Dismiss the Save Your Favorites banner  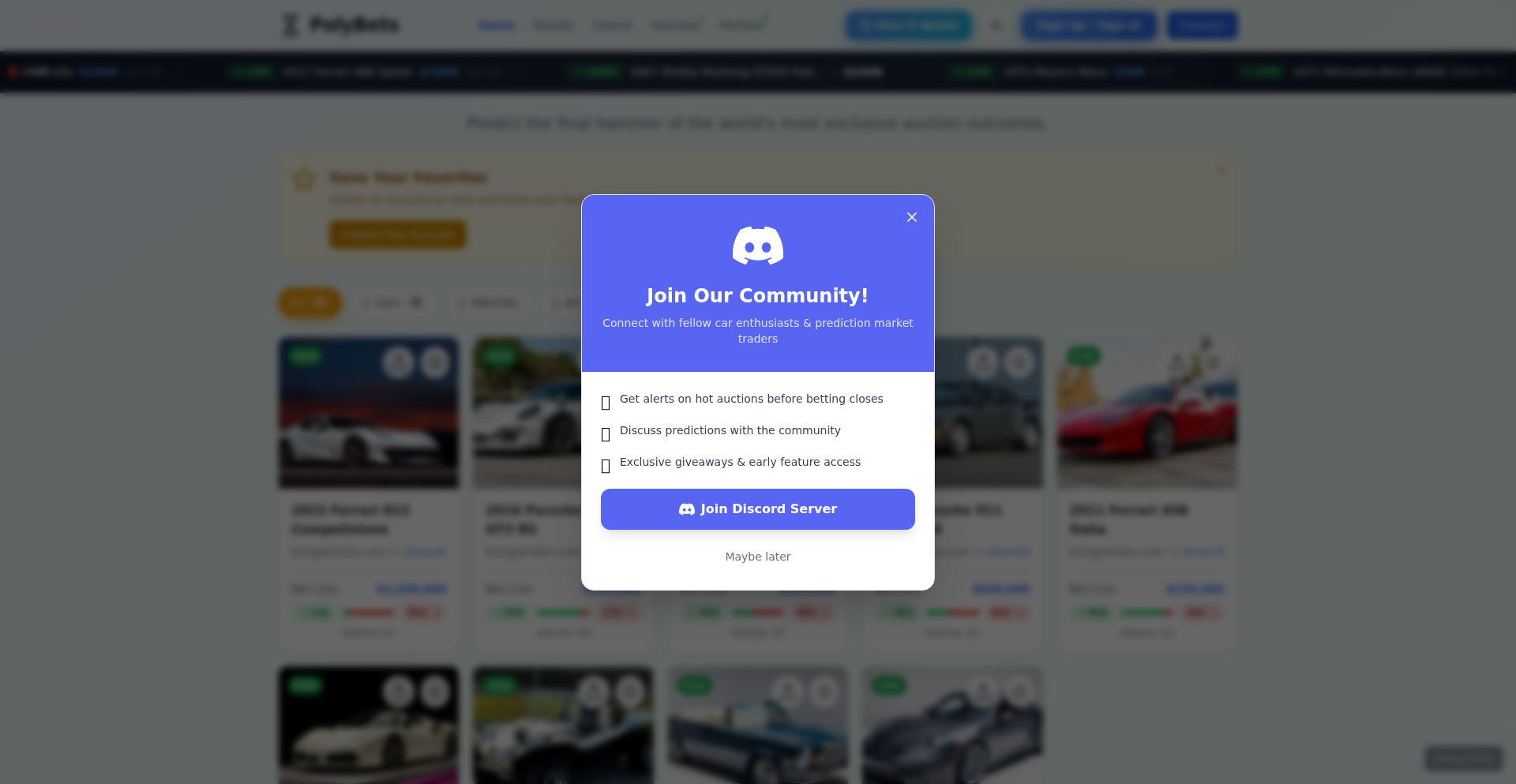click(1221, 170)
